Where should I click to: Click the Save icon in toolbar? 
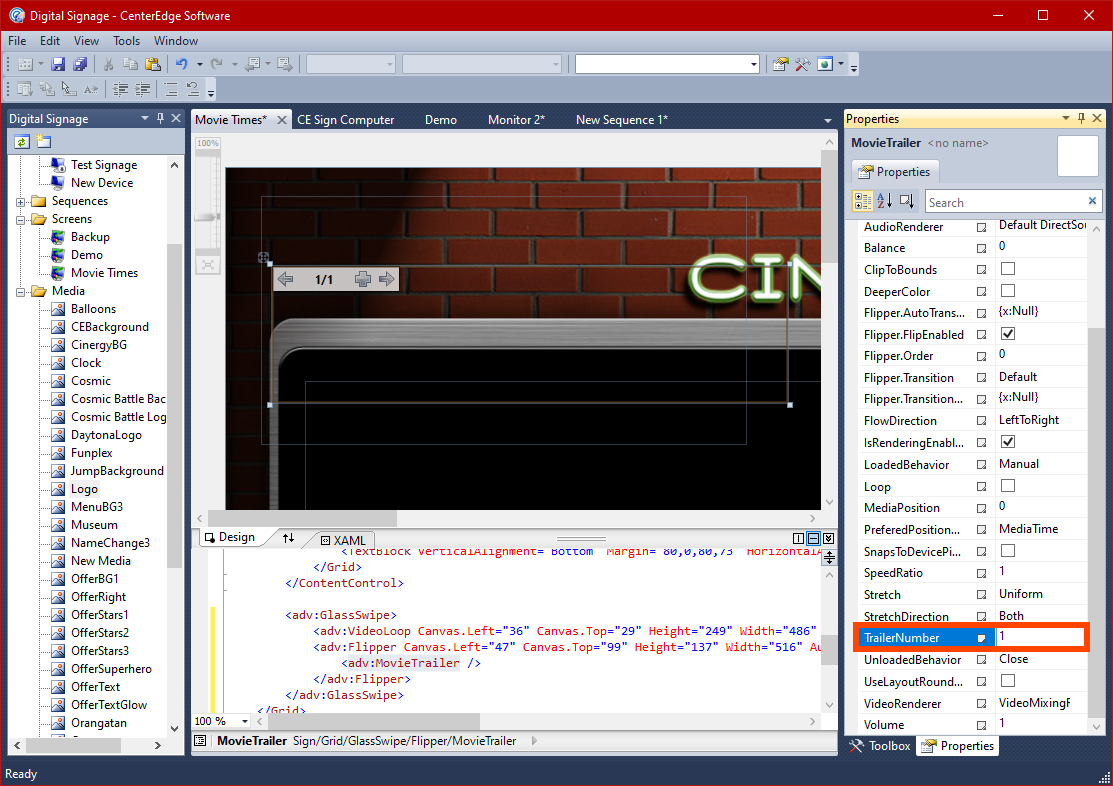pyautogui.click(x=58, y=65)
